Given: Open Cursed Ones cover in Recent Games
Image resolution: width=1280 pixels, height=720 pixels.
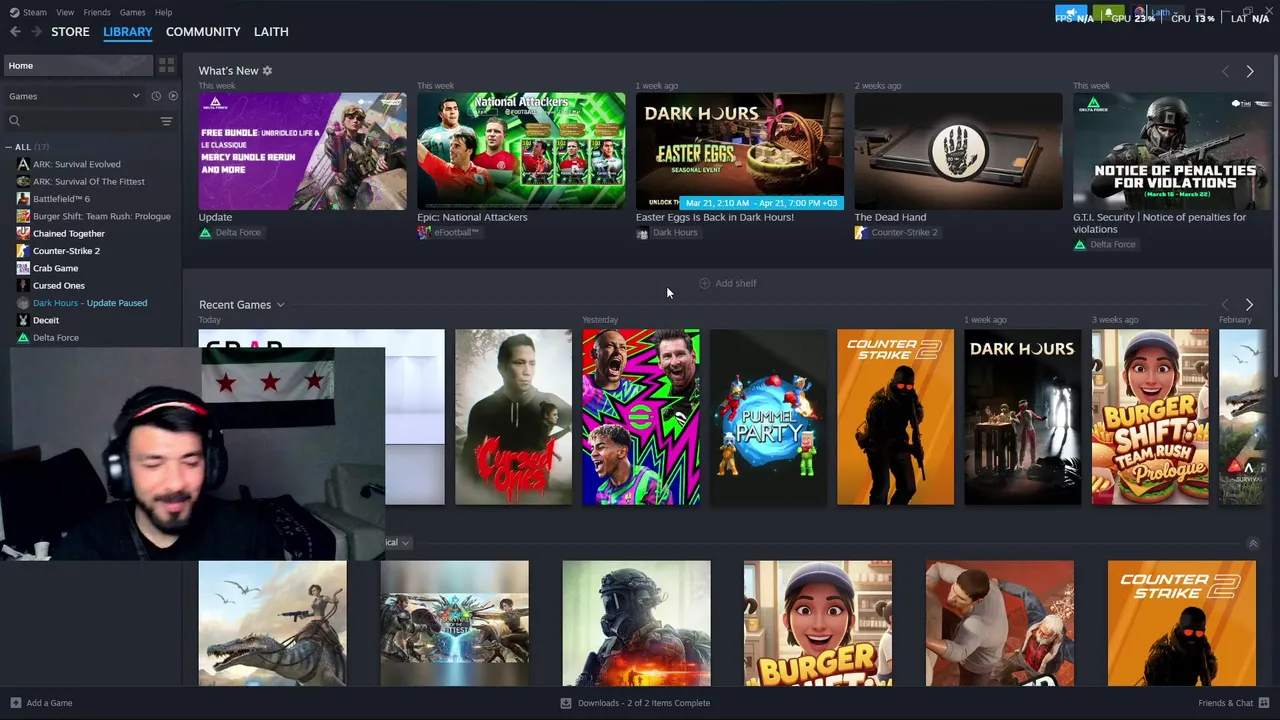Looking at the screenshot, I should (513, 417).
